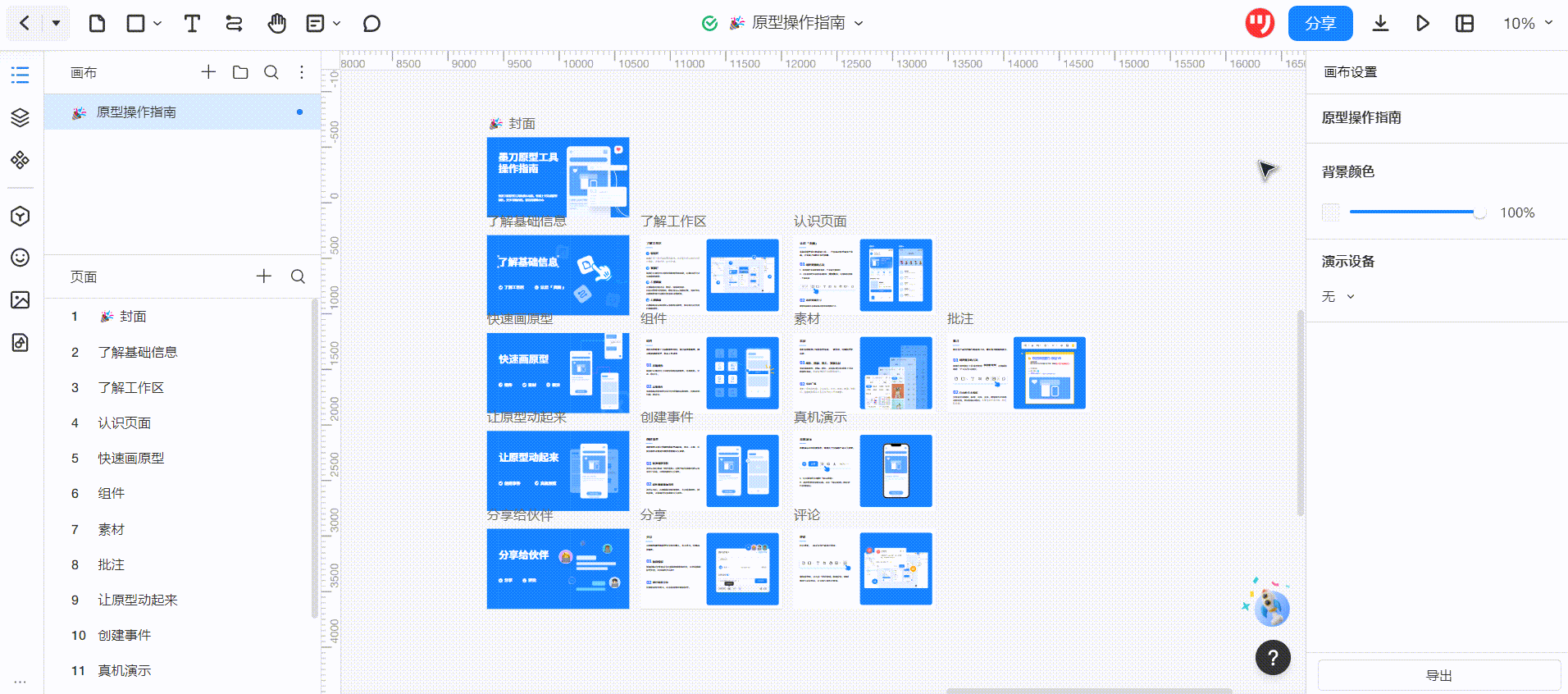Select the connector line tool
The height and width of the screenshot is (694, 1568).
[x=234, y=23]
